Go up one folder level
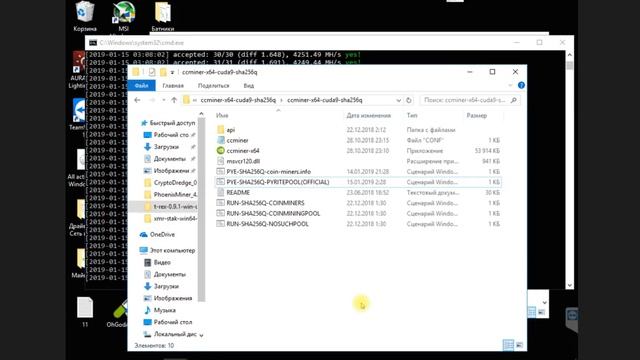The image size is (640, 360). [174, 100]
